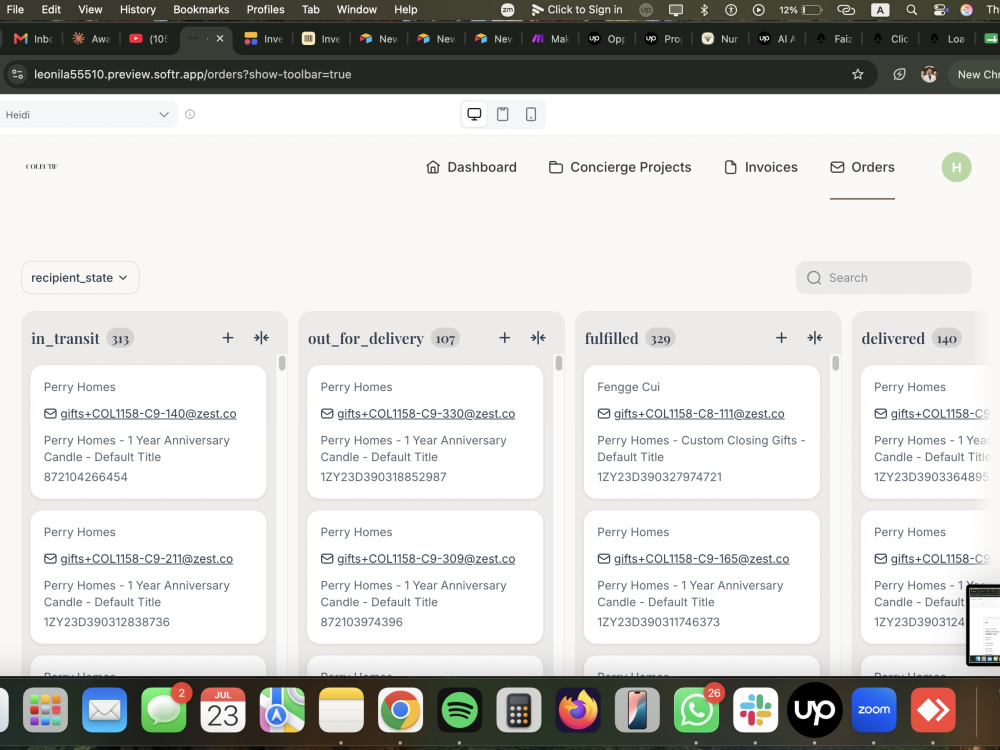Click the in_transit column scrollbar
1000x750 pixels.
(x=282, y=363)
